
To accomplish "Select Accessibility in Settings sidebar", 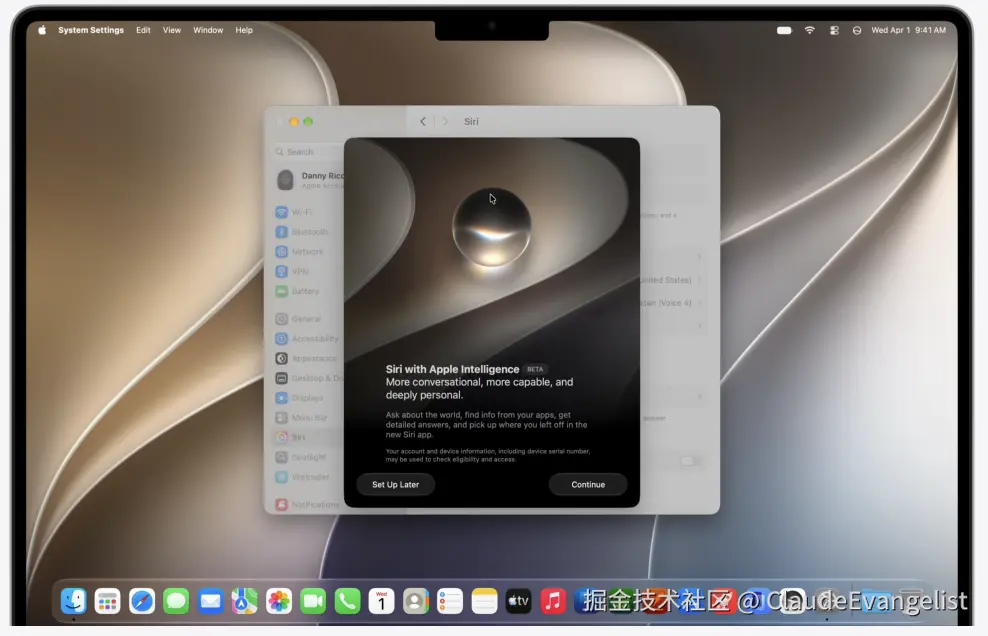I will pyautogui.click(x=309, y=338).
